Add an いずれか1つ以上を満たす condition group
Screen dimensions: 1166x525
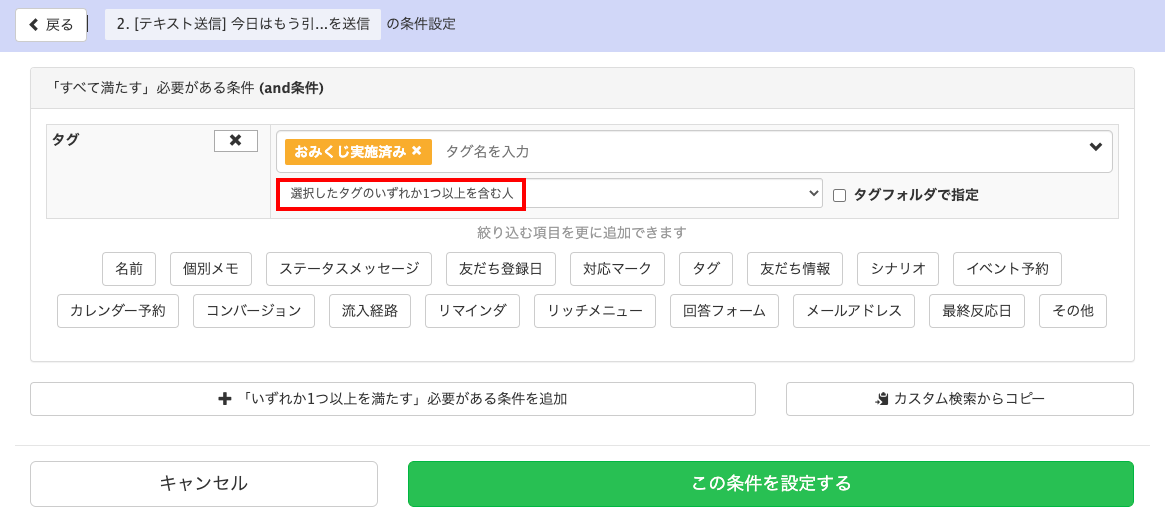click(x=393, y=399)
